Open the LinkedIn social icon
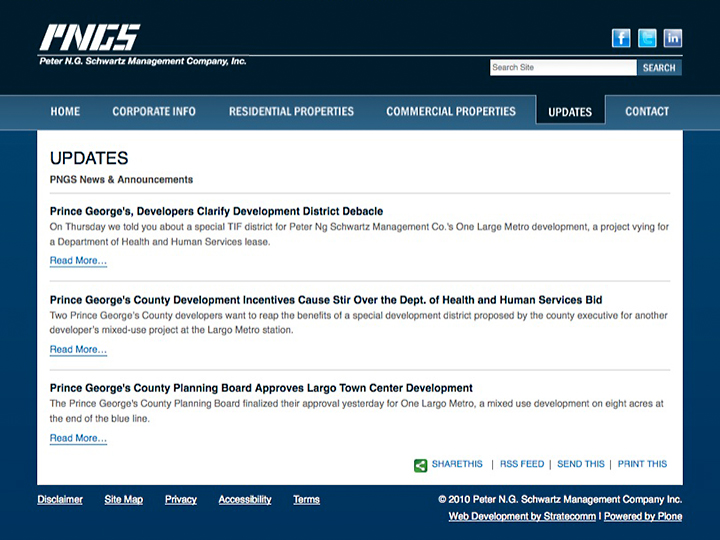This screenshot has width=720, height=540. tap(673, 38)
